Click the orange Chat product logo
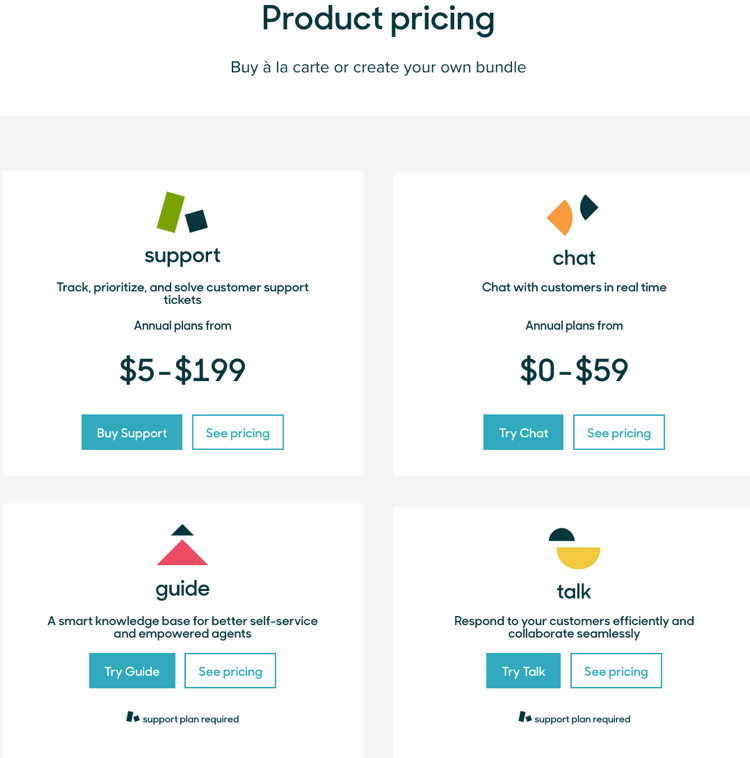 pyautogui.click(x=573, y=215)
